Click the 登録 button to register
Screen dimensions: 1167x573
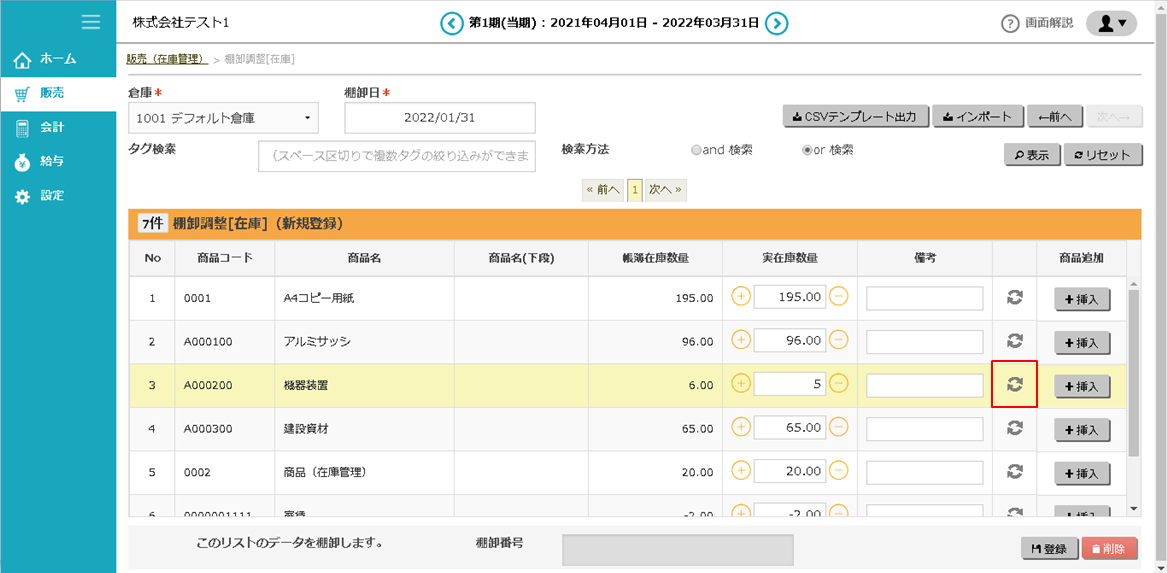click(1049, 549)
